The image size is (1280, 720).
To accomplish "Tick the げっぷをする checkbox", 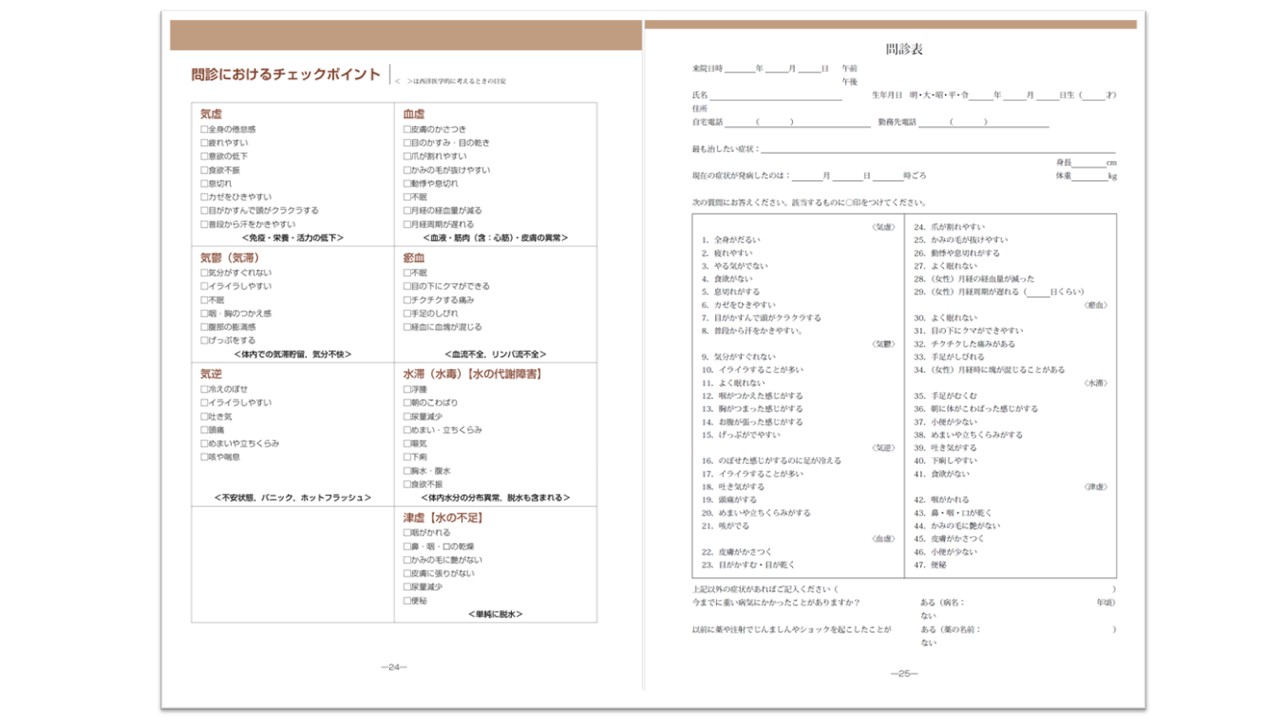I will [x=204, y=341].
